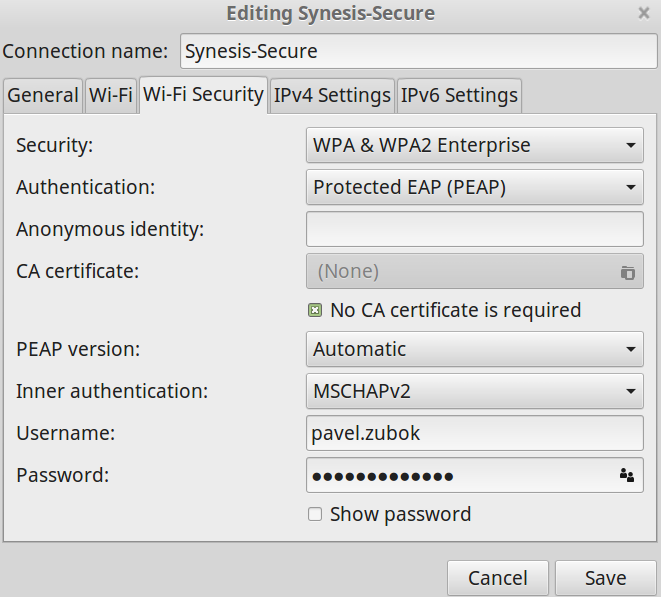Select the Wi-Fi Security tab

204,94
